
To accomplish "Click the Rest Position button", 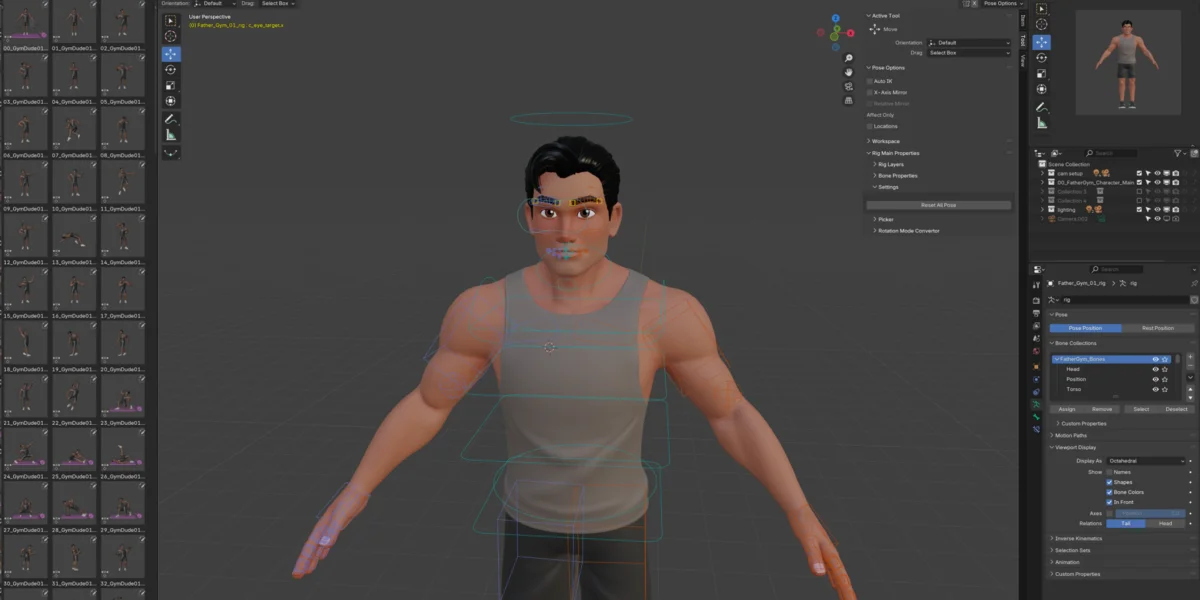I will [1158, 328].
